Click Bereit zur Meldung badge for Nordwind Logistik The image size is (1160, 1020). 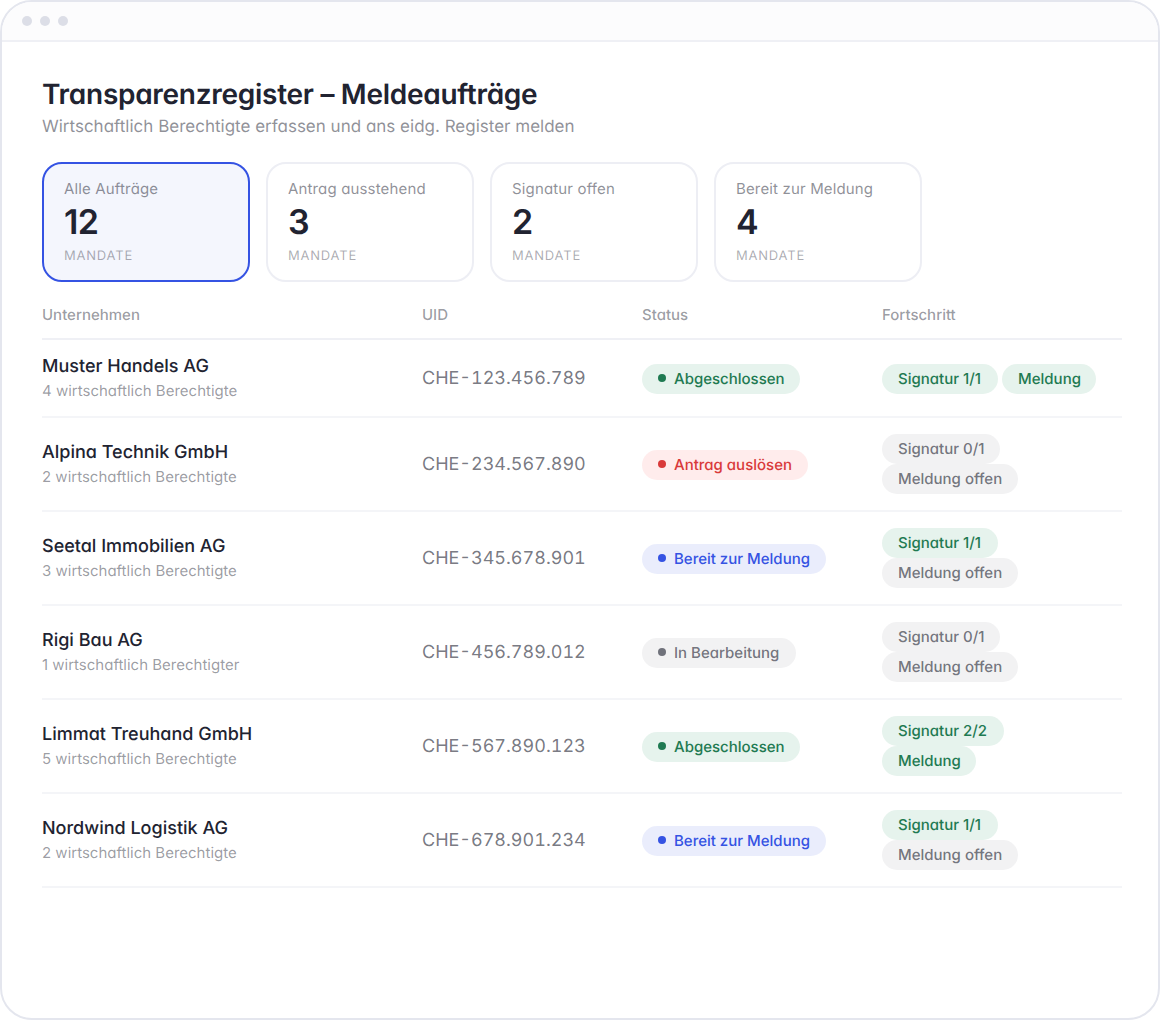tap(733, 841)
